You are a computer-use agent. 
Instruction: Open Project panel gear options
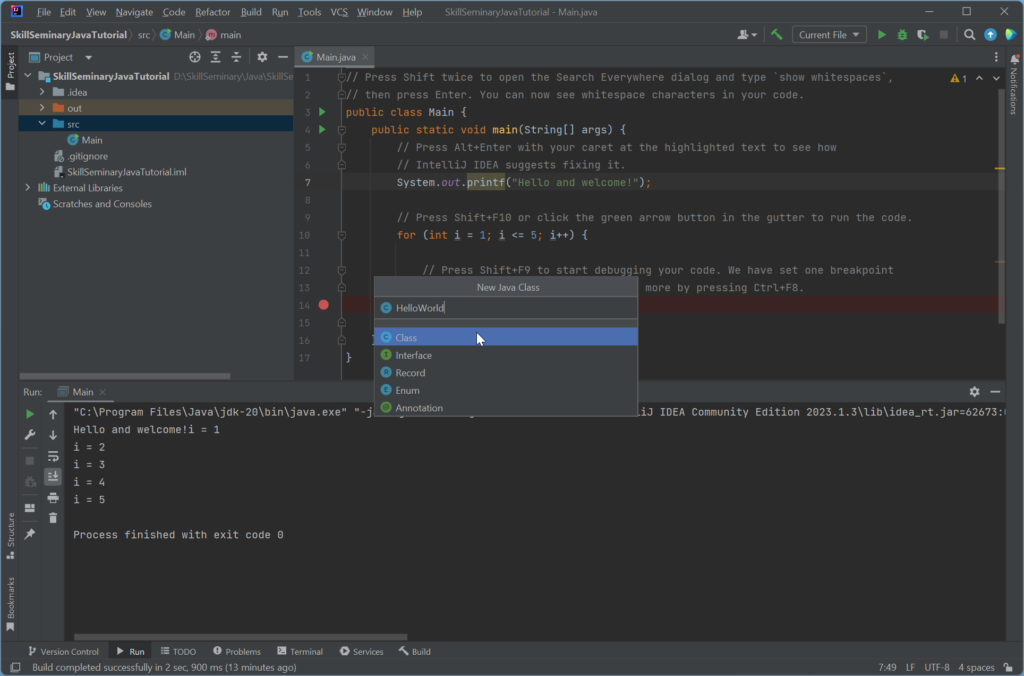(262, 57)
